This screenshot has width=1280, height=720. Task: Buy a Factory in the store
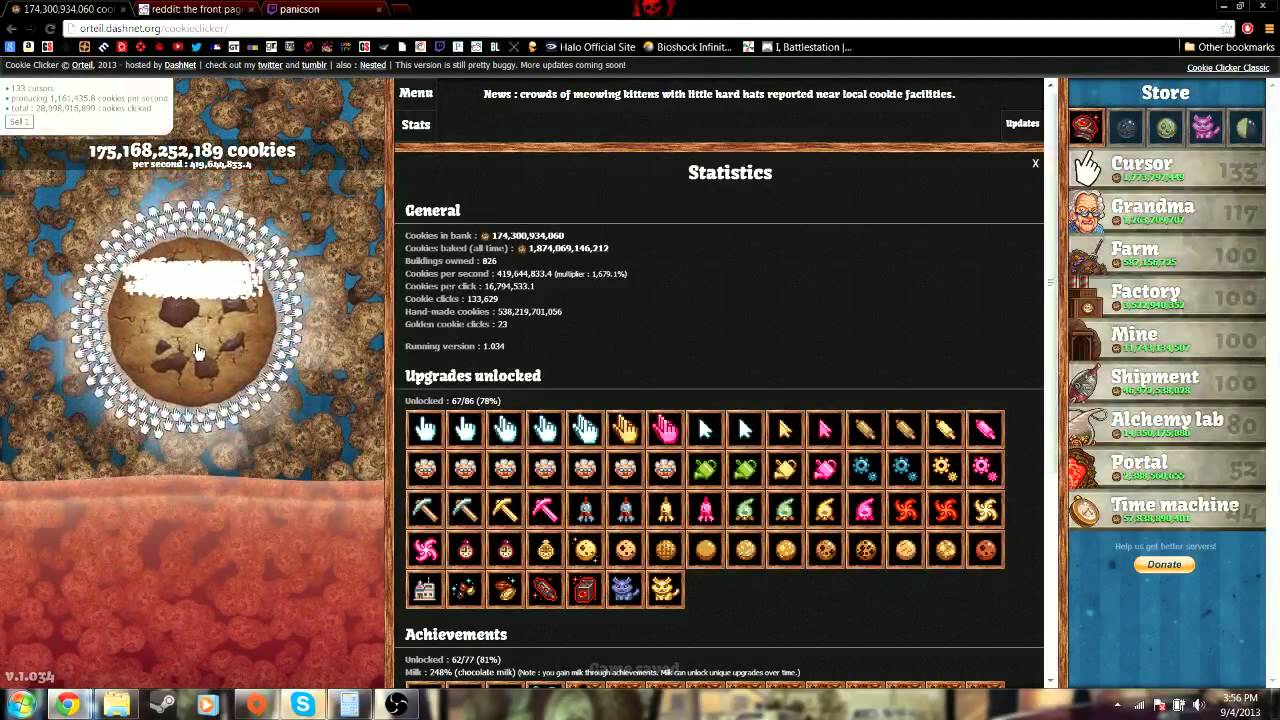[x=1165, y=296]
